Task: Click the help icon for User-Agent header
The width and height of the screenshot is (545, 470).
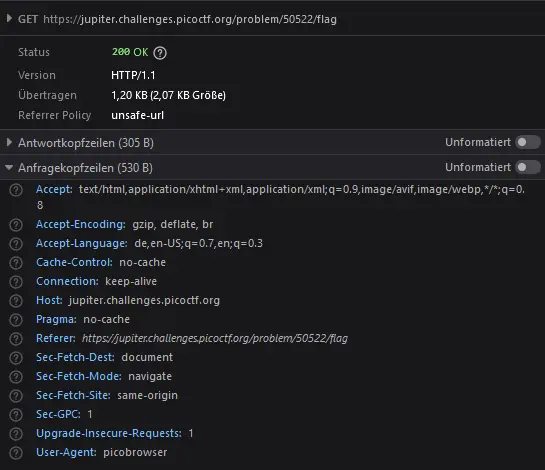Action: tap(16, 453)
